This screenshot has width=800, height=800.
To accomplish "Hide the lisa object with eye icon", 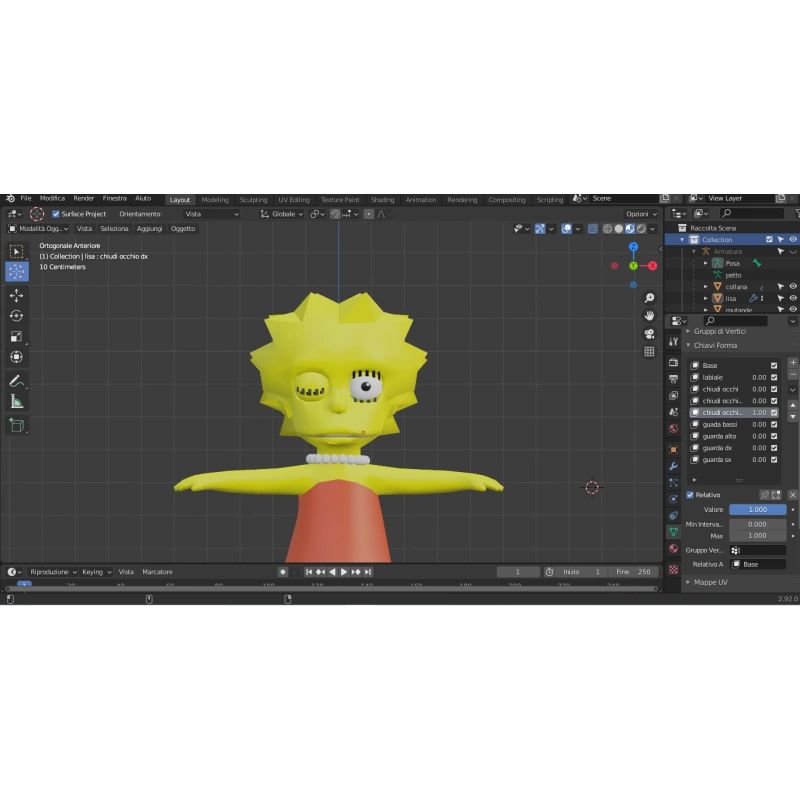I will tap(793, 298).
